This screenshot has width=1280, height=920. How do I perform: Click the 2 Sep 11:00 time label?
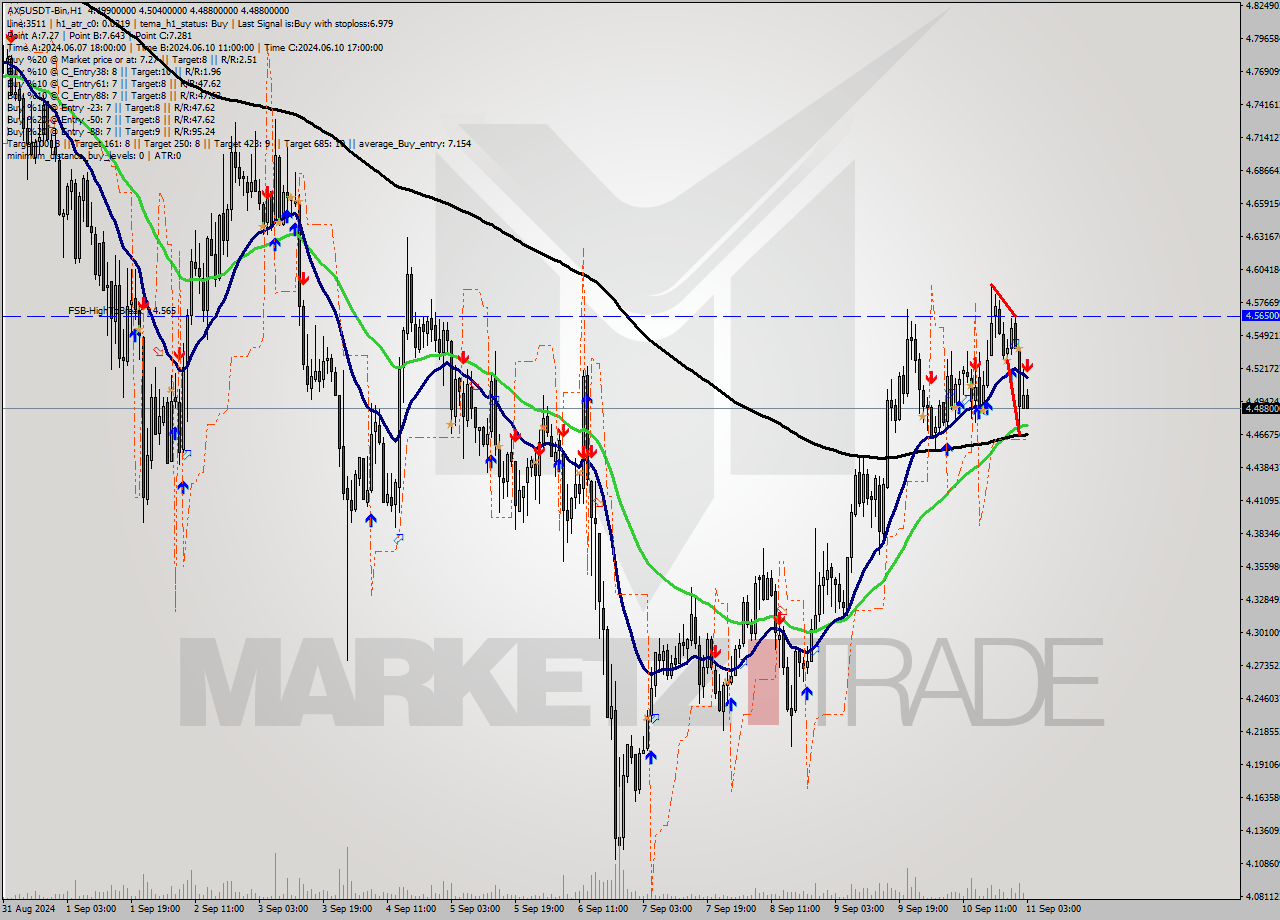pos(217,909)
